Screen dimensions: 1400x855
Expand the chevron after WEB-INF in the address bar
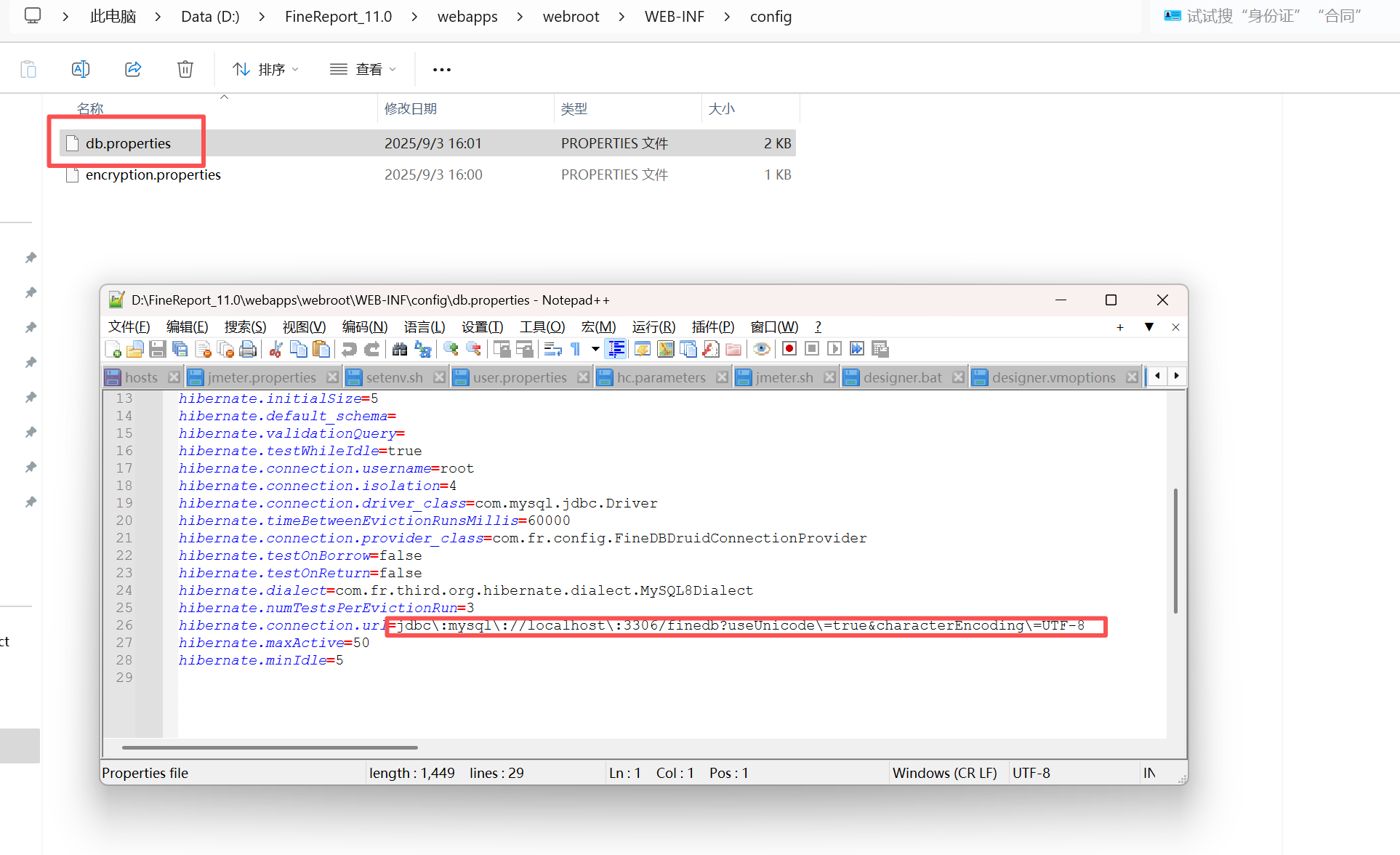[x=727, y=17]
